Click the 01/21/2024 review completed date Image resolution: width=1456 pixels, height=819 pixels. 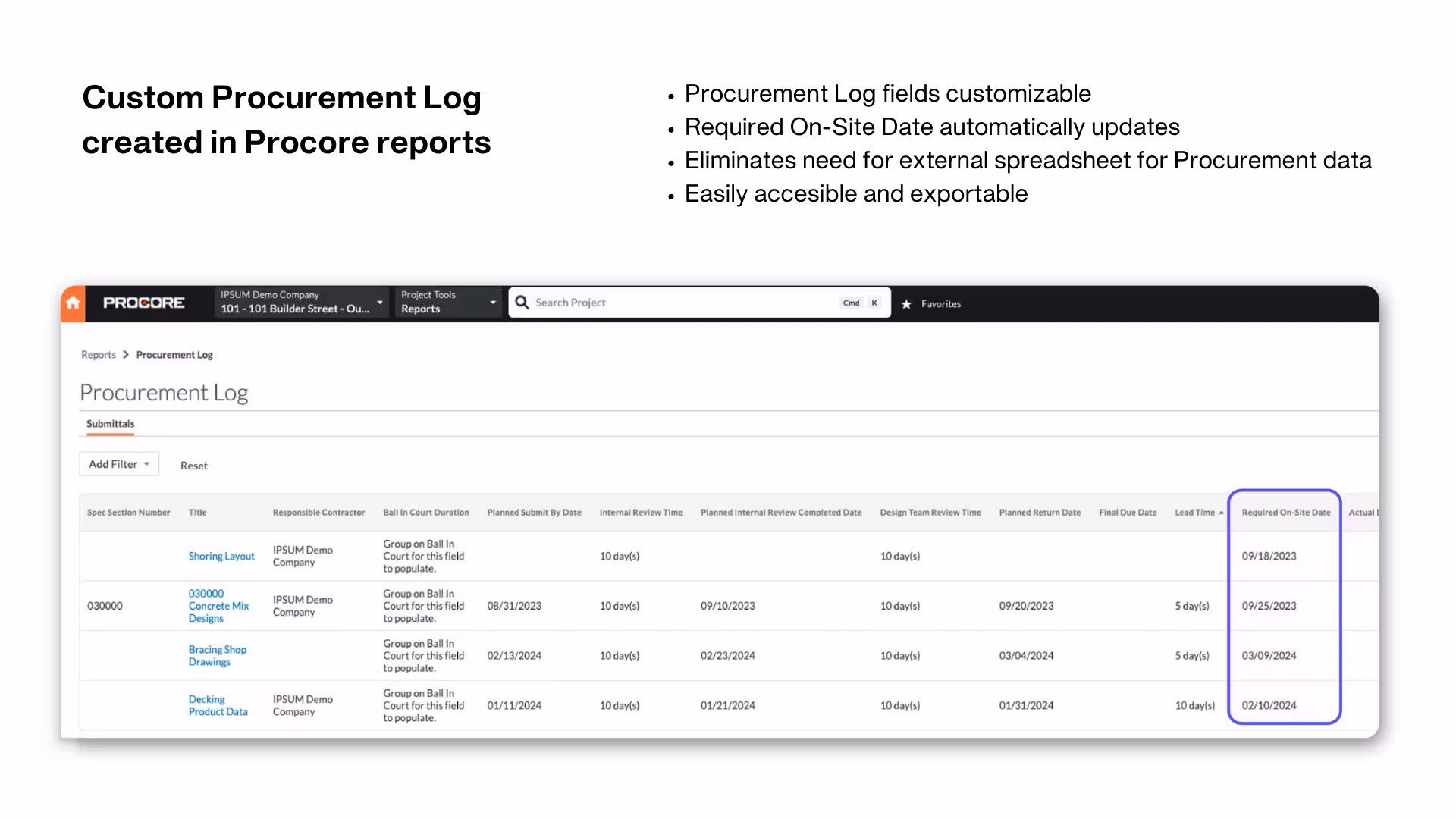click(727, 706)
